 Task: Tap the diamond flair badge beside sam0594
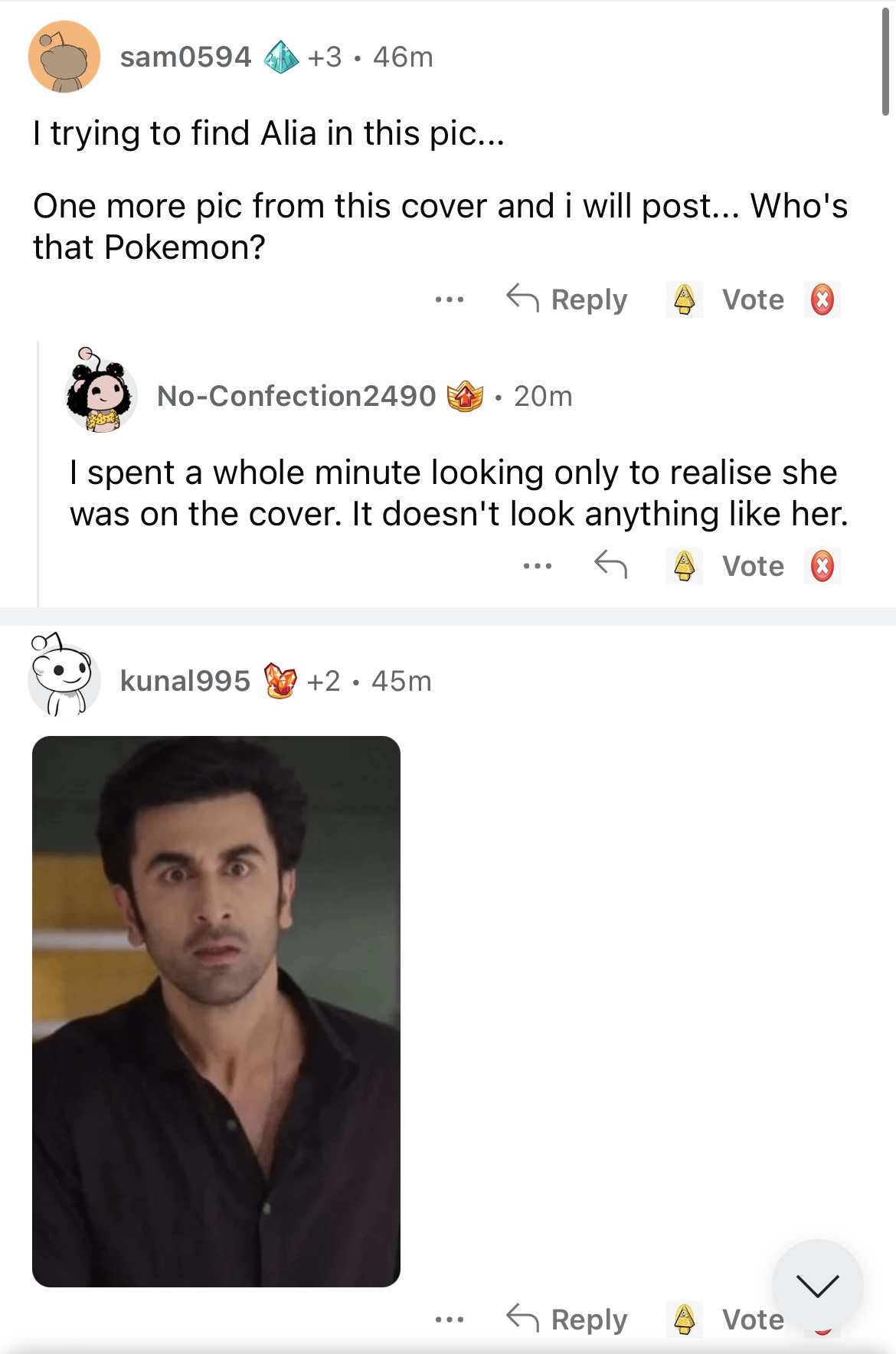click(281, 57)
